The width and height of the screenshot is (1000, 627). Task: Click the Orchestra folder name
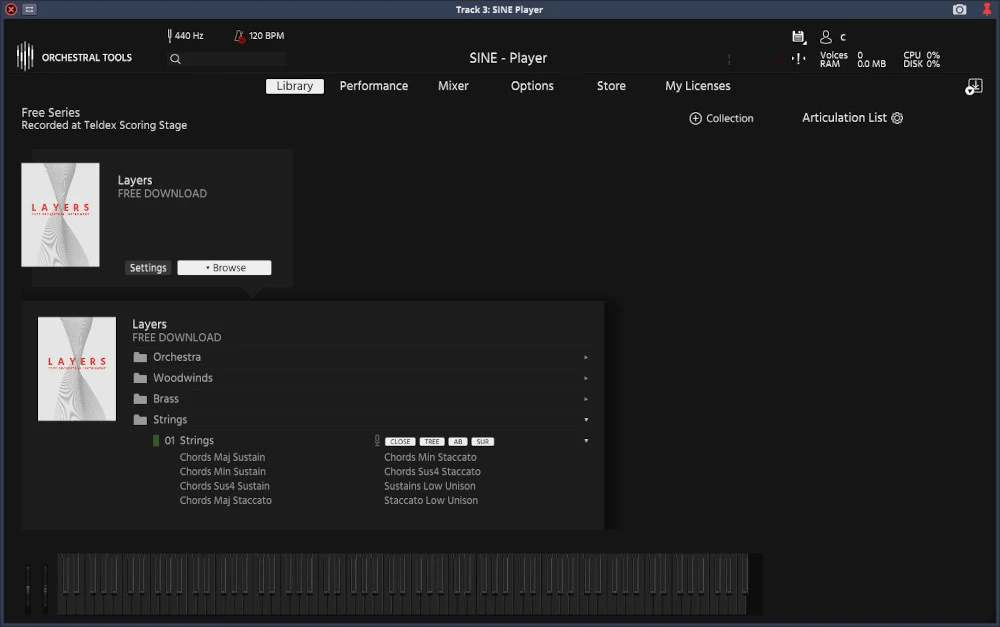(177, 357)
